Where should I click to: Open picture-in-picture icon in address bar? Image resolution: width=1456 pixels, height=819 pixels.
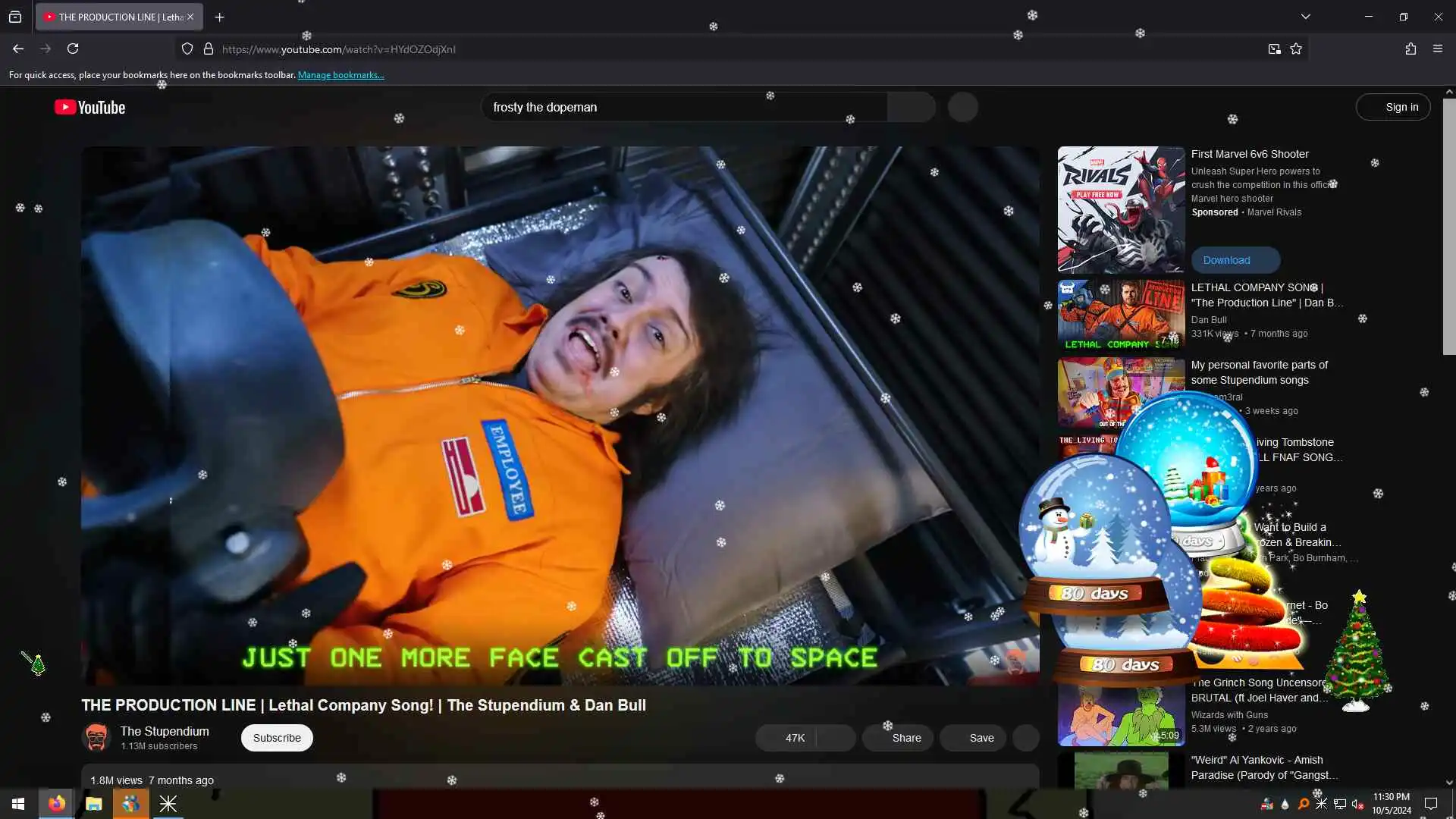click(x=1274, y=49)
